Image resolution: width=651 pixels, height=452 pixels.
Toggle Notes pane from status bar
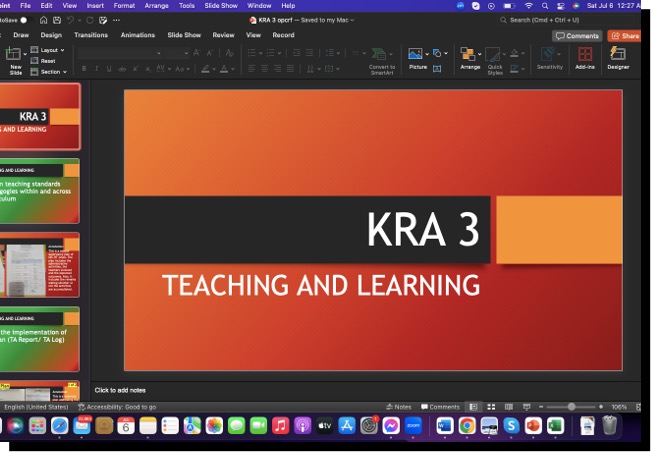(x=399, y=407)
